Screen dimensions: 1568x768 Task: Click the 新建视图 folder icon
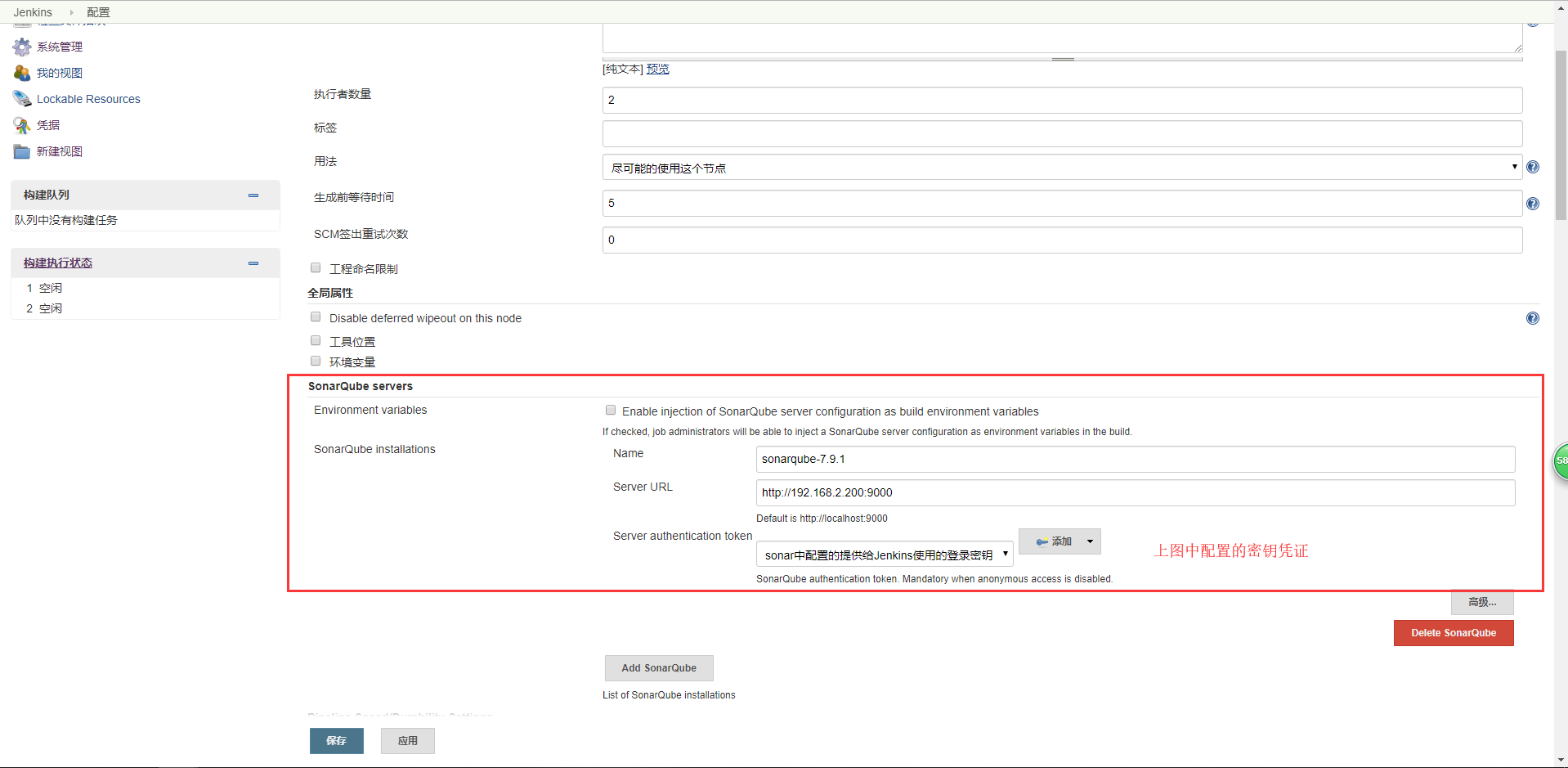tap(22, 151)
